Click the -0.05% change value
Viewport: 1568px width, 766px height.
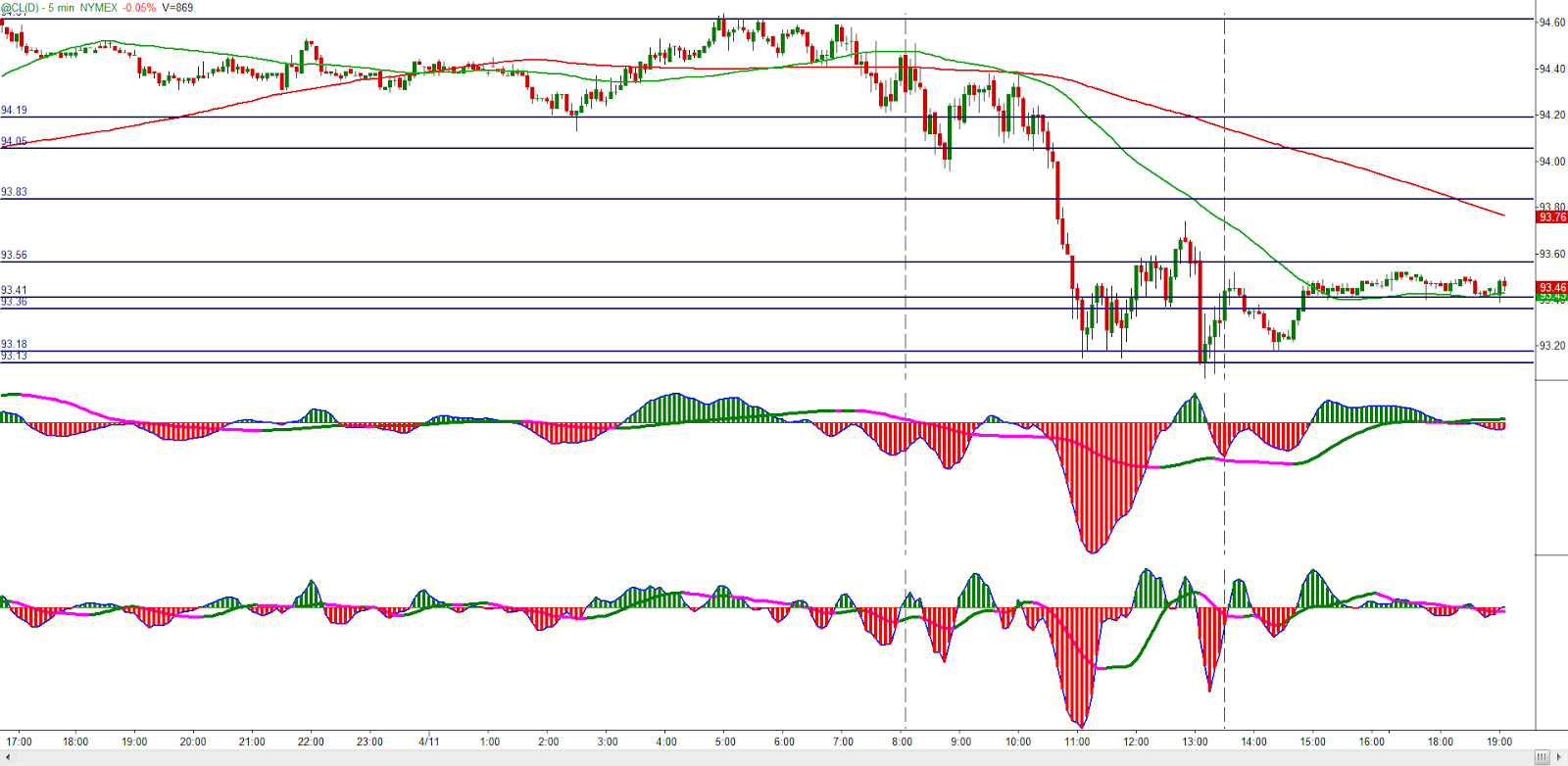click(139, 7)
